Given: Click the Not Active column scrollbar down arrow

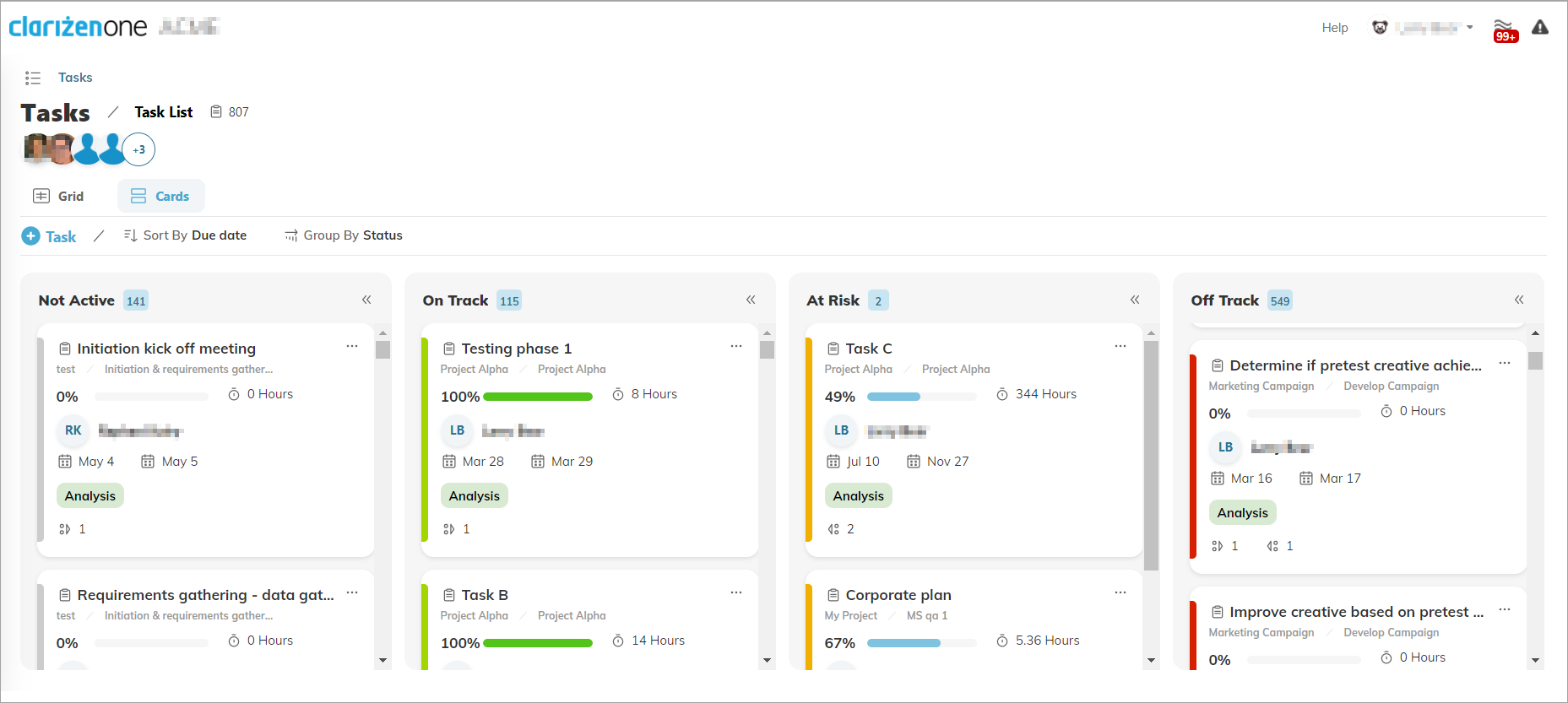Looking at the screenshot, I should pos(383,661).
